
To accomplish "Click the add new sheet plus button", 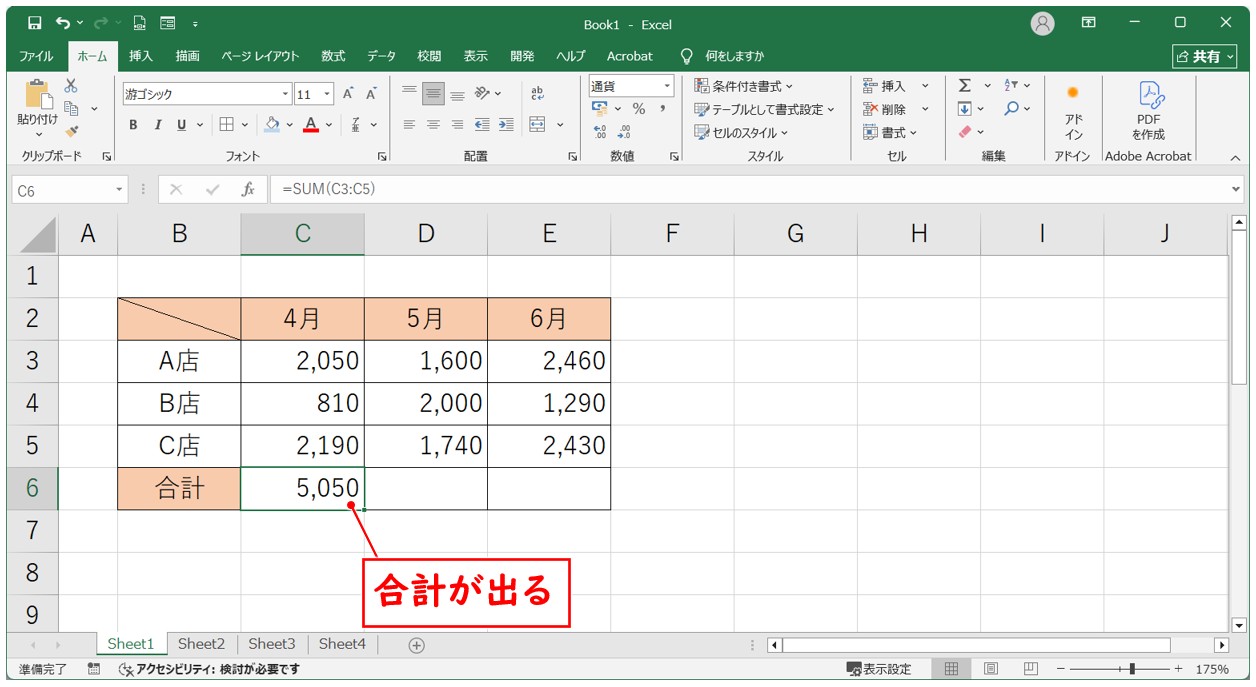I will [x=417, y=645].
